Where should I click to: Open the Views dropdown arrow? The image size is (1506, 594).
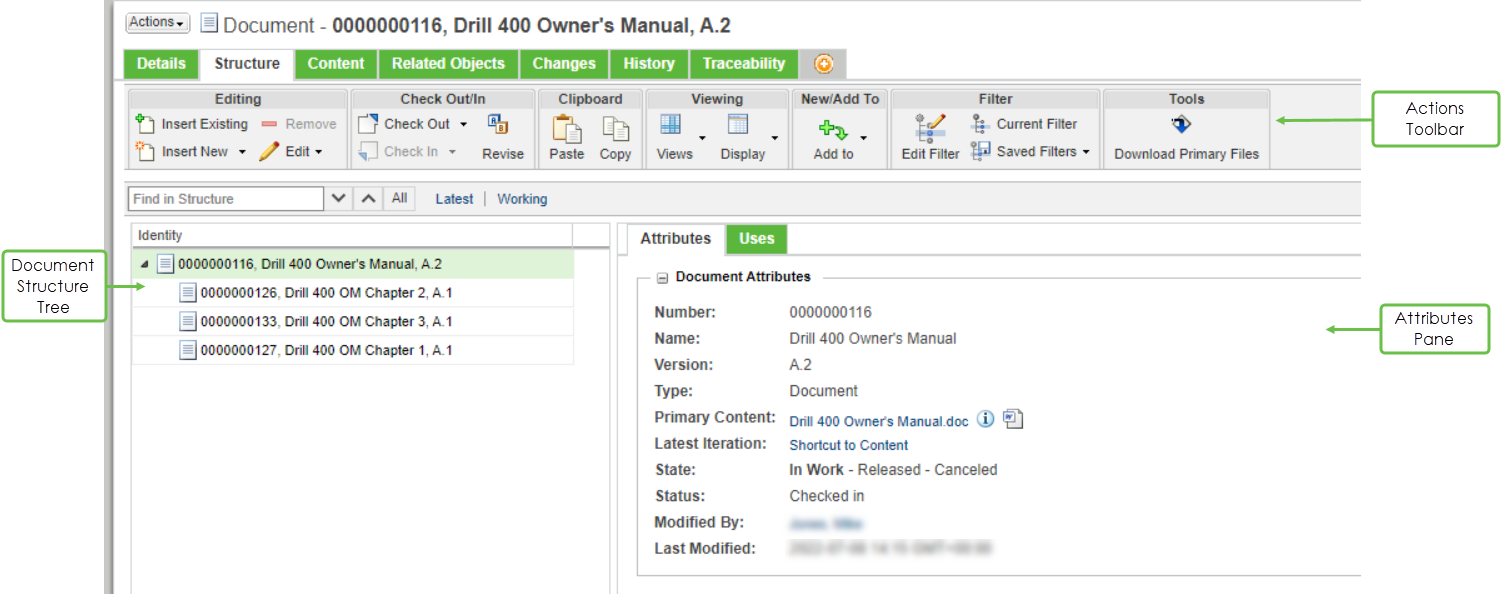[702, 138]
